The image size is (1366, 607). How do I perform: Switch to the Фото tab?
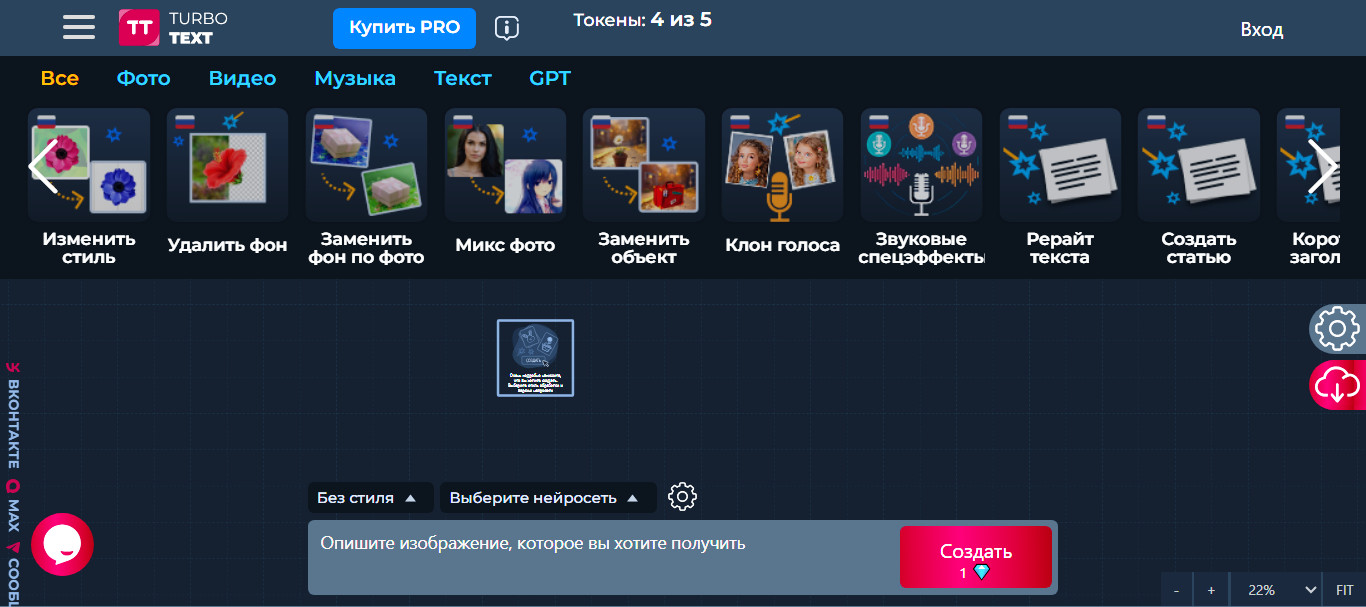pos(144,78)
